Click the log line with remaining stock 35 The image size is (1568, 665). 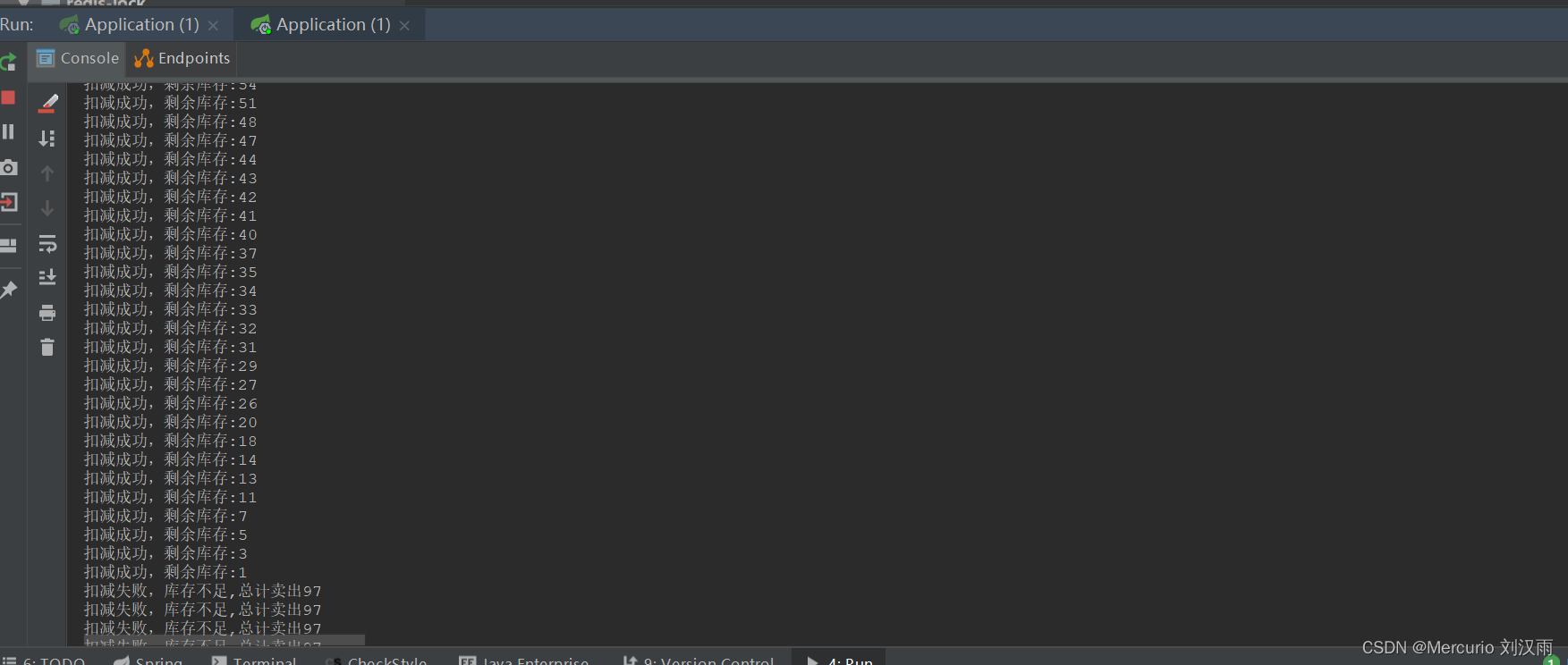point(171,273)
